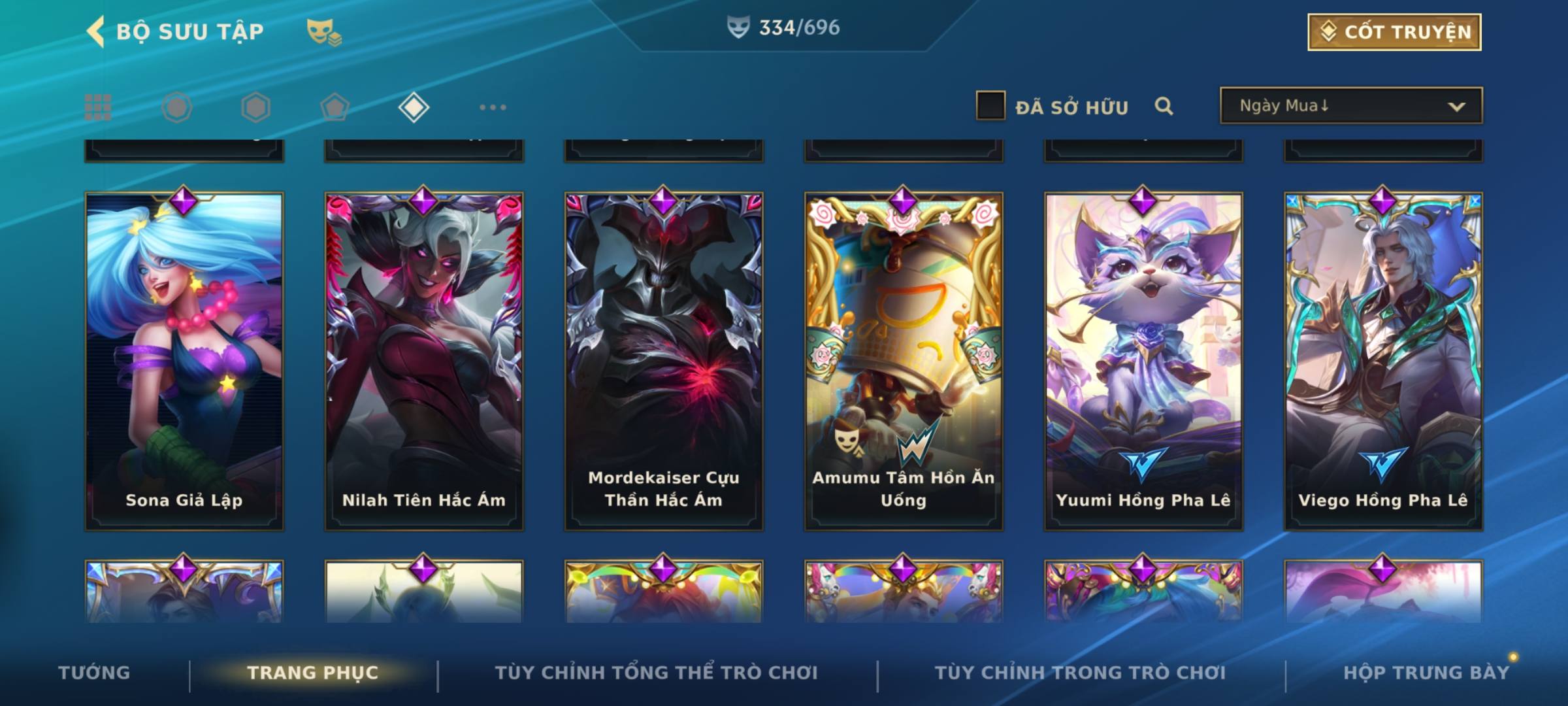1568x706 pixels.
Task: Expand the Ngày Mua sort dropdown
Action: coord(1351,105)
